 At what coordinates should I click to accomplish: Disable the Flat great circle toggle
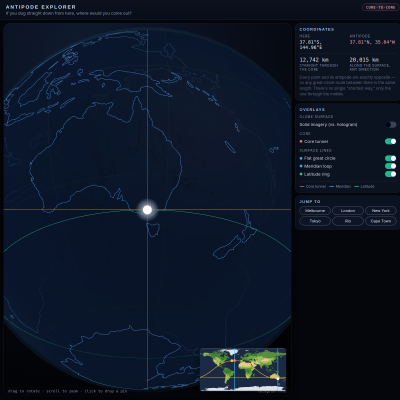[391, 158]
